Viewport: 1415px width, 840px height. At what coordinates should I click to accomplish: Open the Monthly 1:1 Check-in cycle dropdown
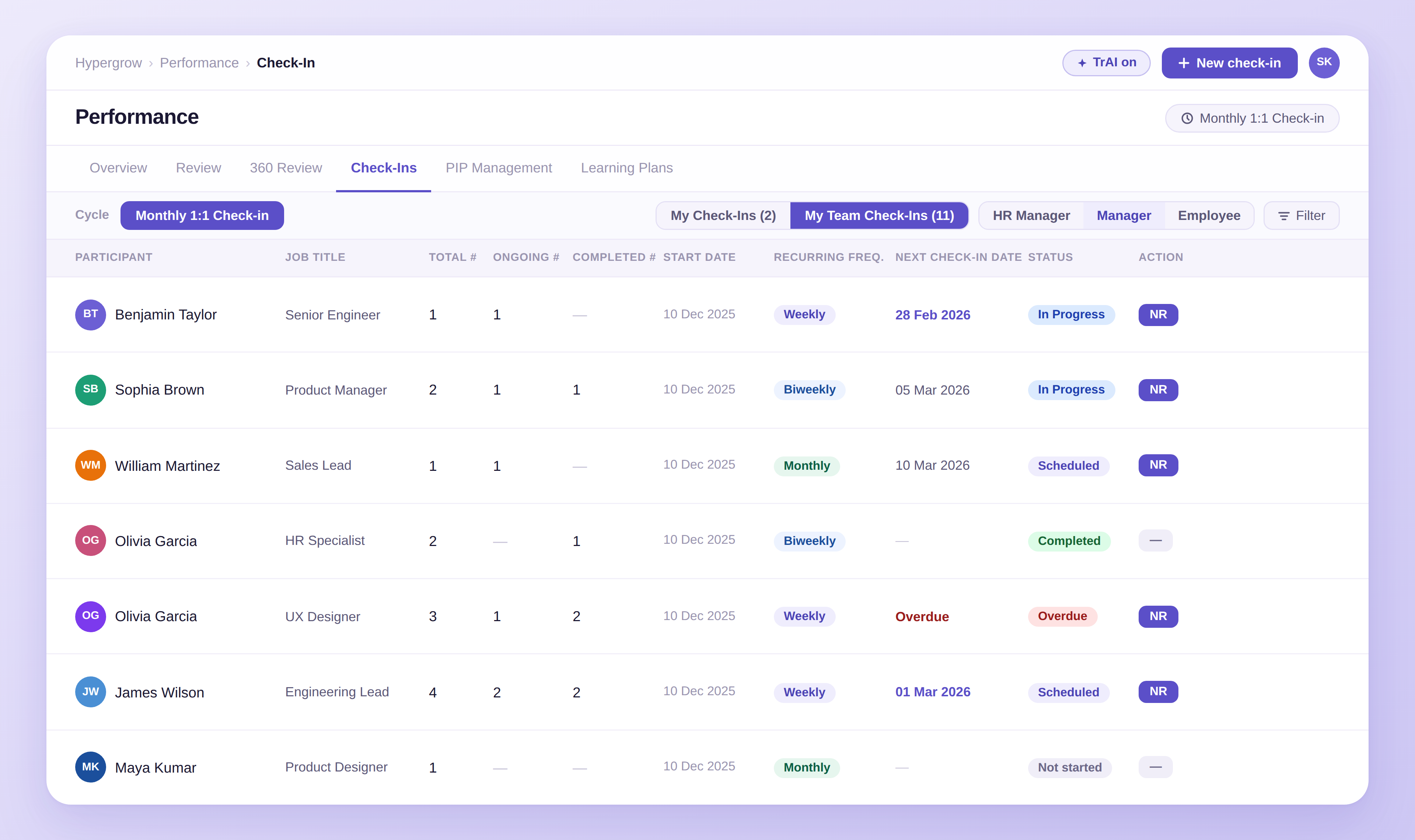202,216
